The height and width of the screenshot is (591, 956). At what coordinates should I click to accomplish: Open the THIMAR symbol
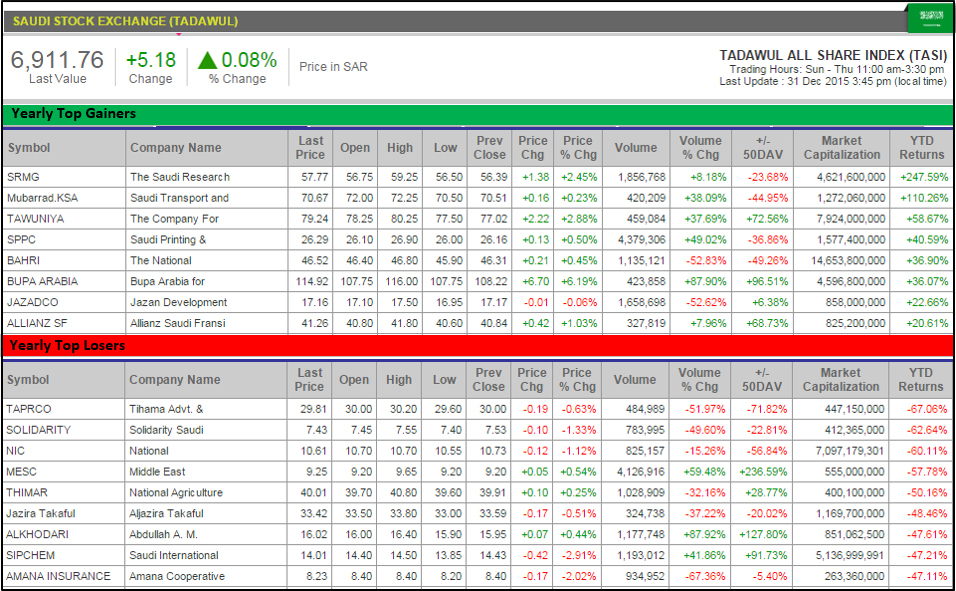pyautogui.click(x=27, y=493)
